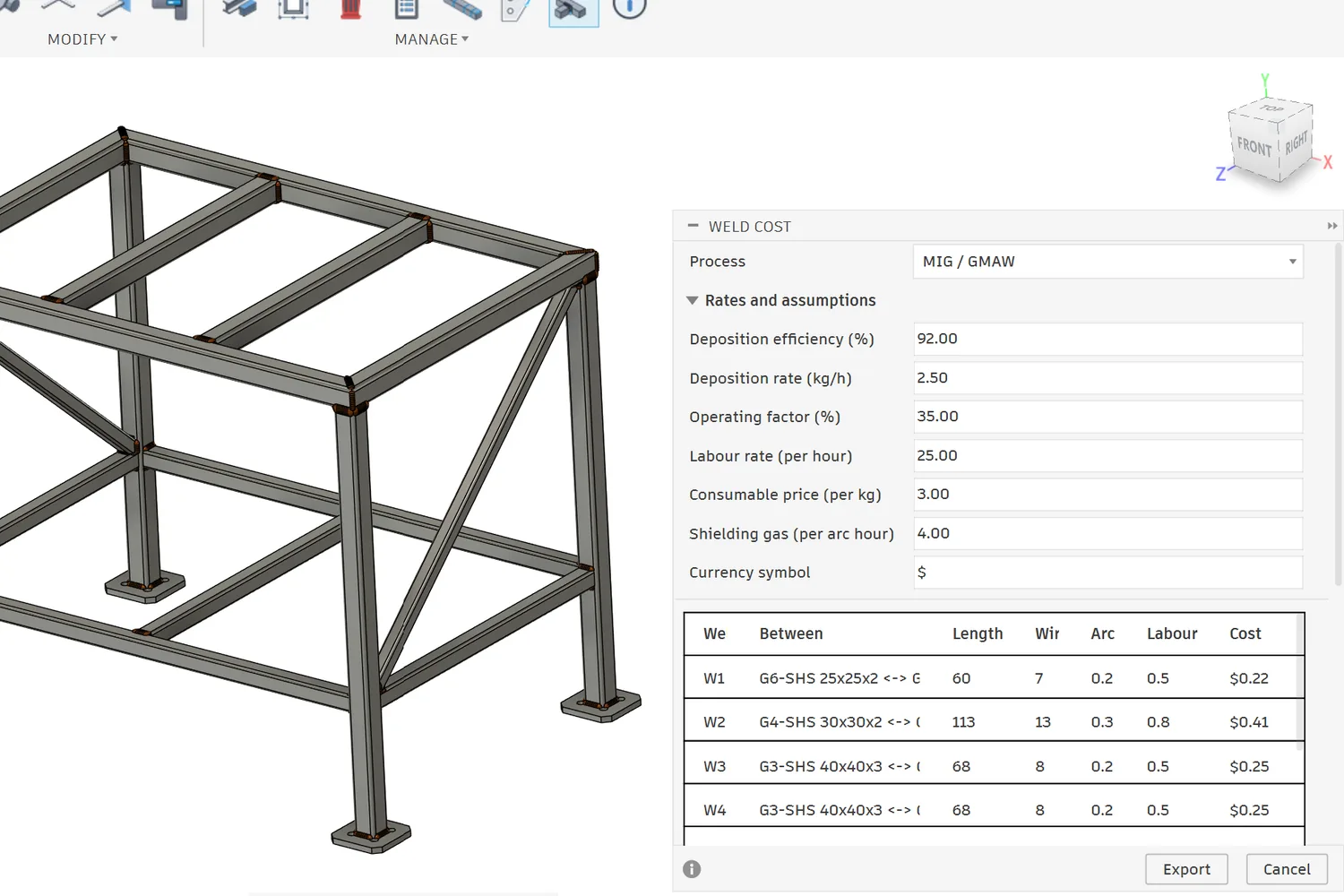This screenshot has width=1344, height=896.
Task: Click the Wir column header
Action: 1047,633
